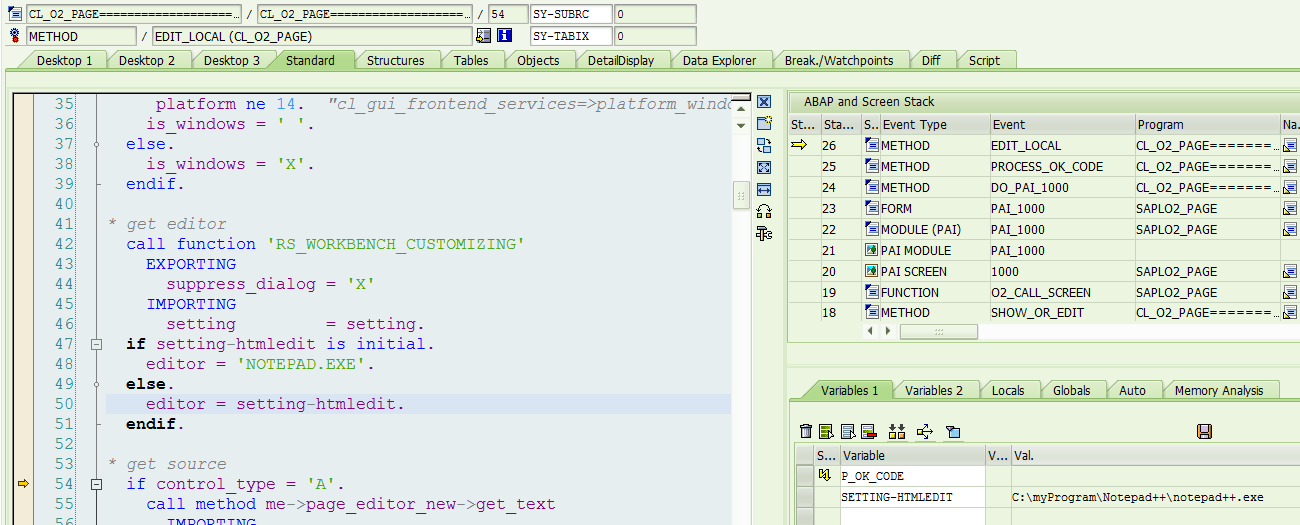Switch to the Desktop 1 tab
1300x525 pixels.
tap(65, 60)
